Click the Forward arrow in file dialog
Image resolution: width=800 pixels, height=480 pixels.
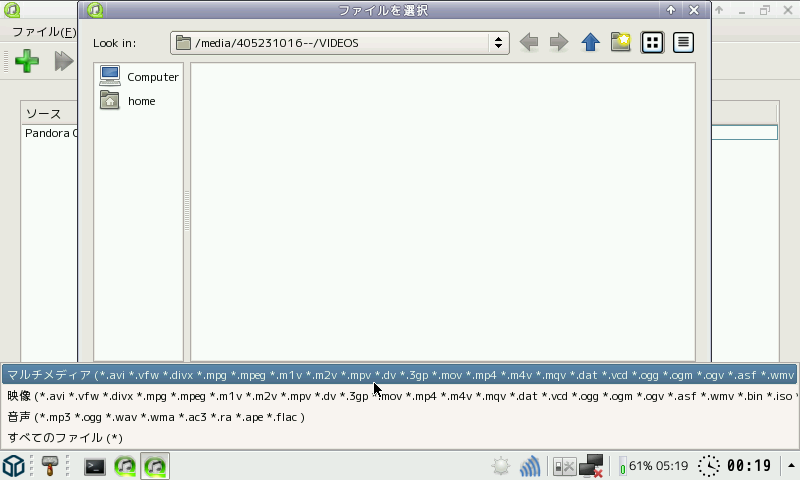559,42
